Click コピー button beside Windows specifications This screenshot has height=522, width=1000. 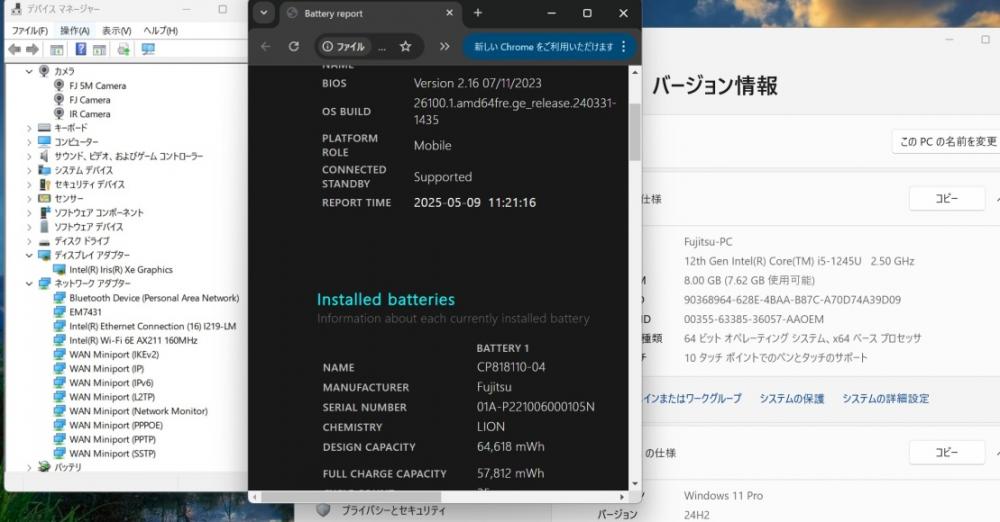[x=946, y=452]
